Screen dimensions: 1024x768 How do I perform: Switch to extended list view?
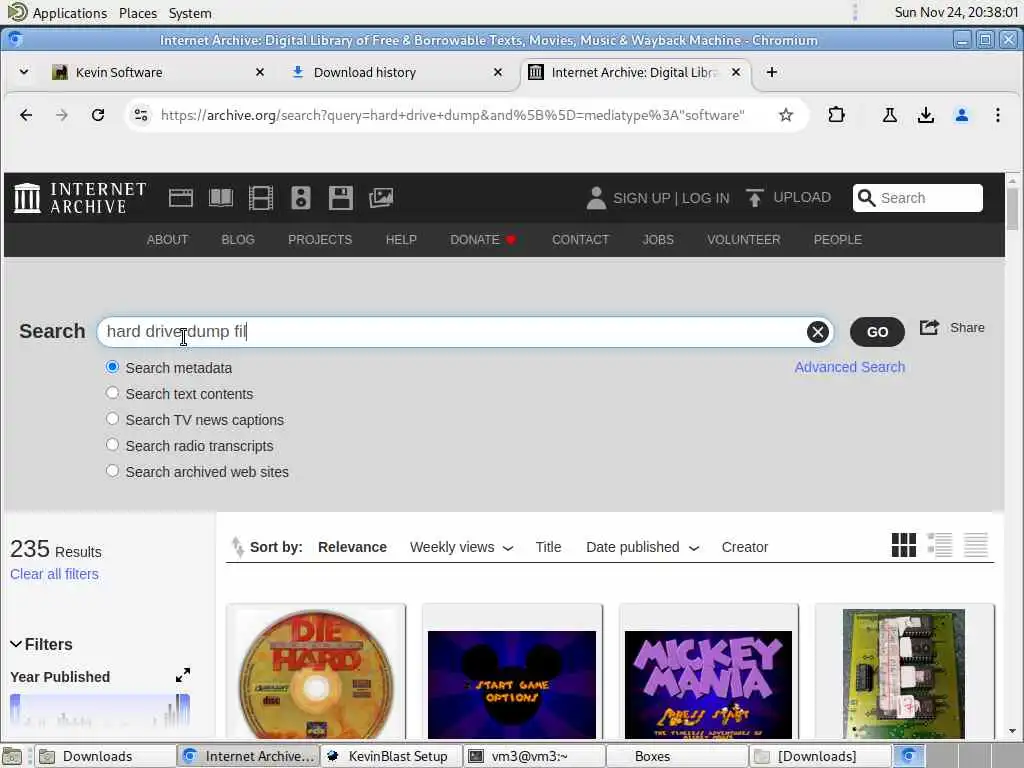point(940,545)
